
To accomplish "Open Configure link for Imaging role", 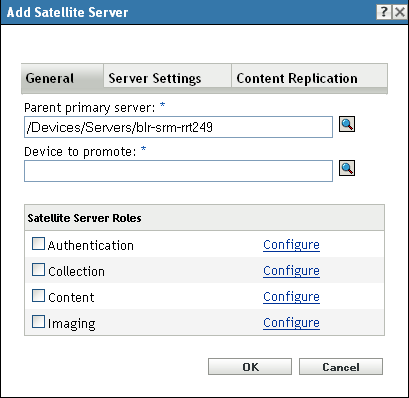I will pyautogui.click(x=291, y=323).
